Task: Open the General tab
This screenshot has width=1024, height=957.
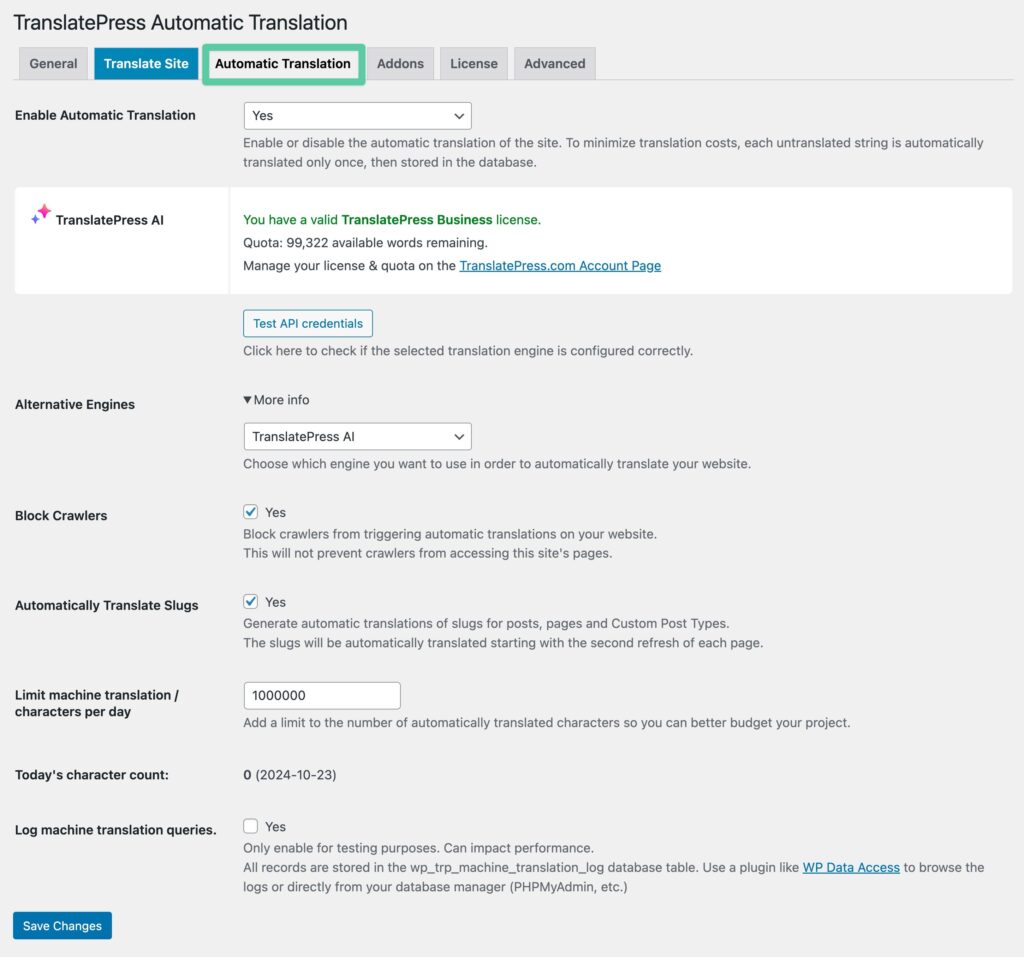Action: pyautogui.click(x=53, y=63)
